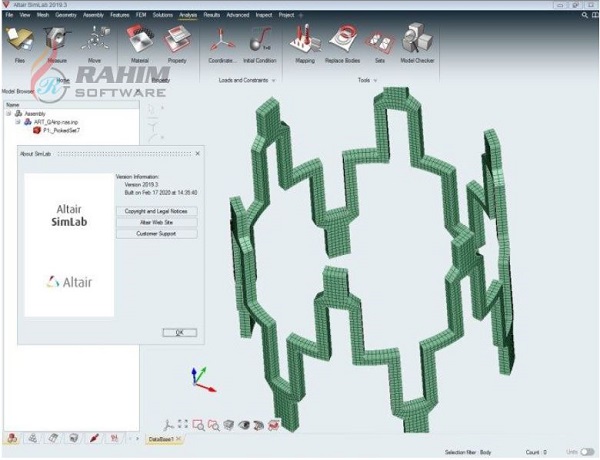Click Copyright and Legal Notices button
Screen dimensions: 600x460
click(x=157, y=211)
